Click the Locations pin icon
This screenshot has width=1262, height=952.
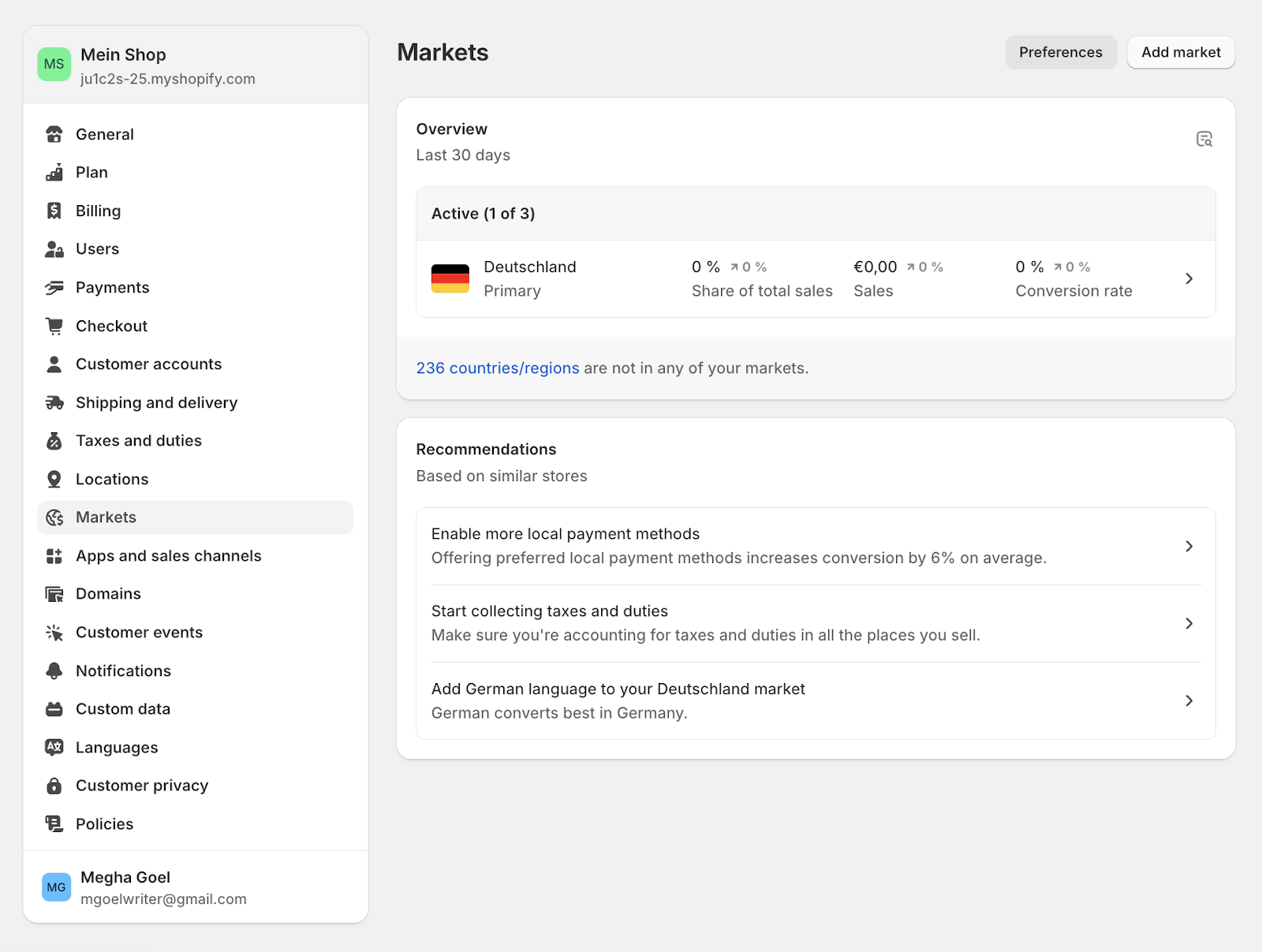pos(54,480)
